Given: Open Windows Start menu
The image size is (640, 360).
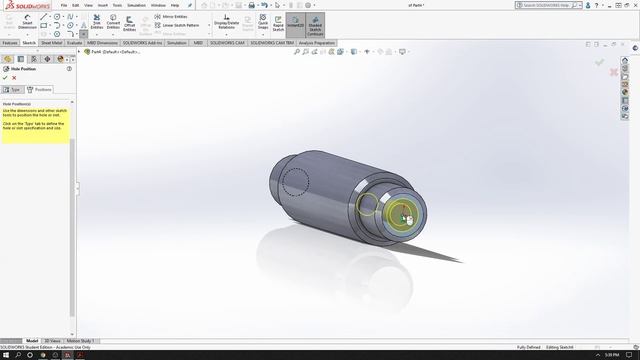Looking at the screenshot, I should coord(6,355).
